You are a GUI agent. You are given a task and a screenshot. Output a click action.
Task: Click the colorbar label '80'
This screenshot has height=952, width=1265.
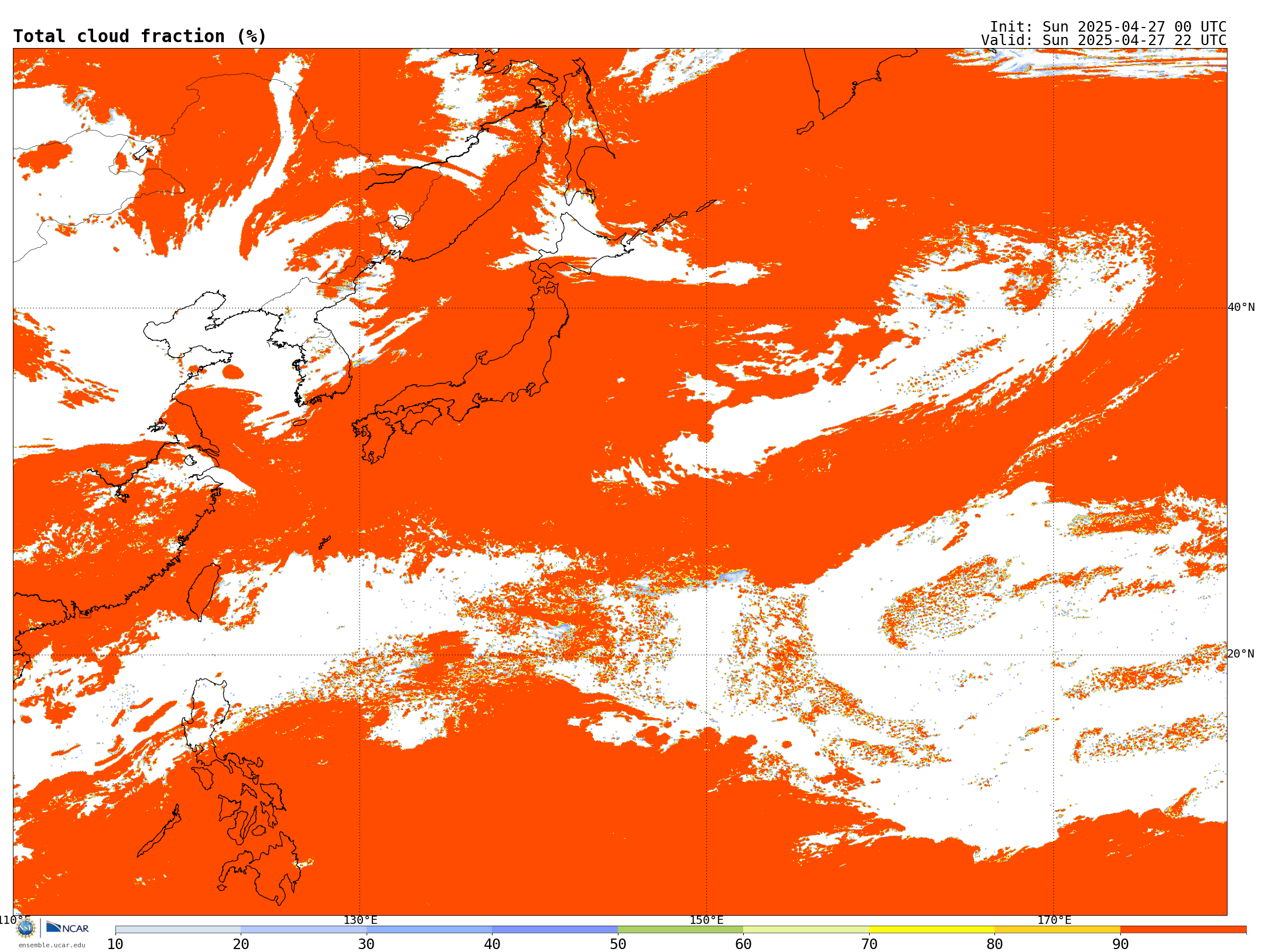(994, 944)
